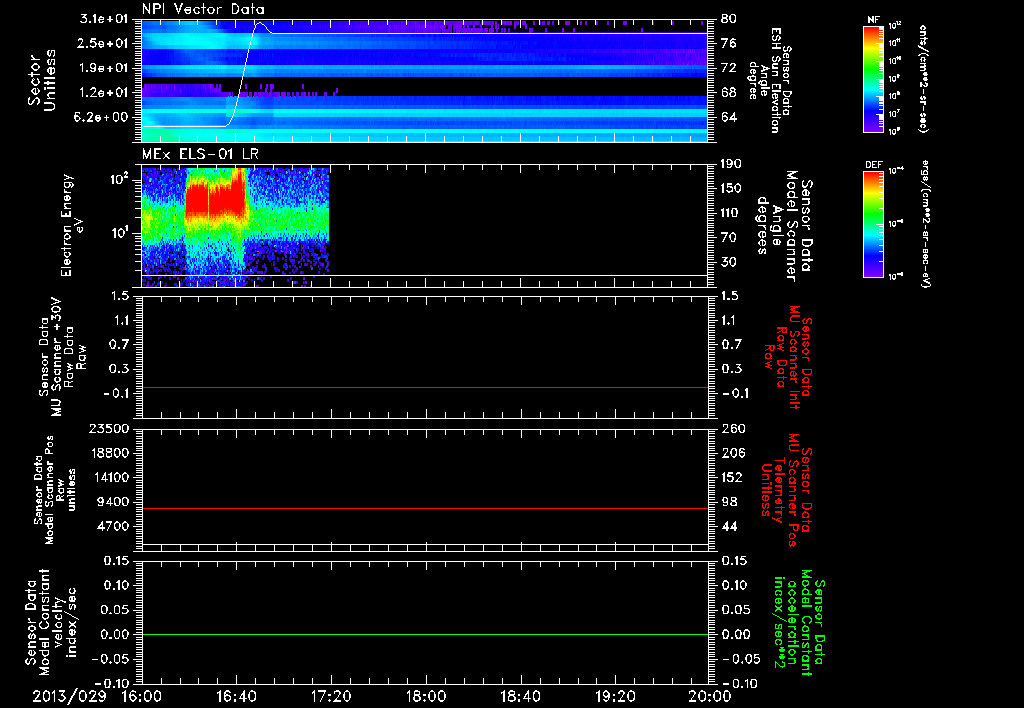Click the green 'Model Constant acceleration' title

click(x=800, y=624)
